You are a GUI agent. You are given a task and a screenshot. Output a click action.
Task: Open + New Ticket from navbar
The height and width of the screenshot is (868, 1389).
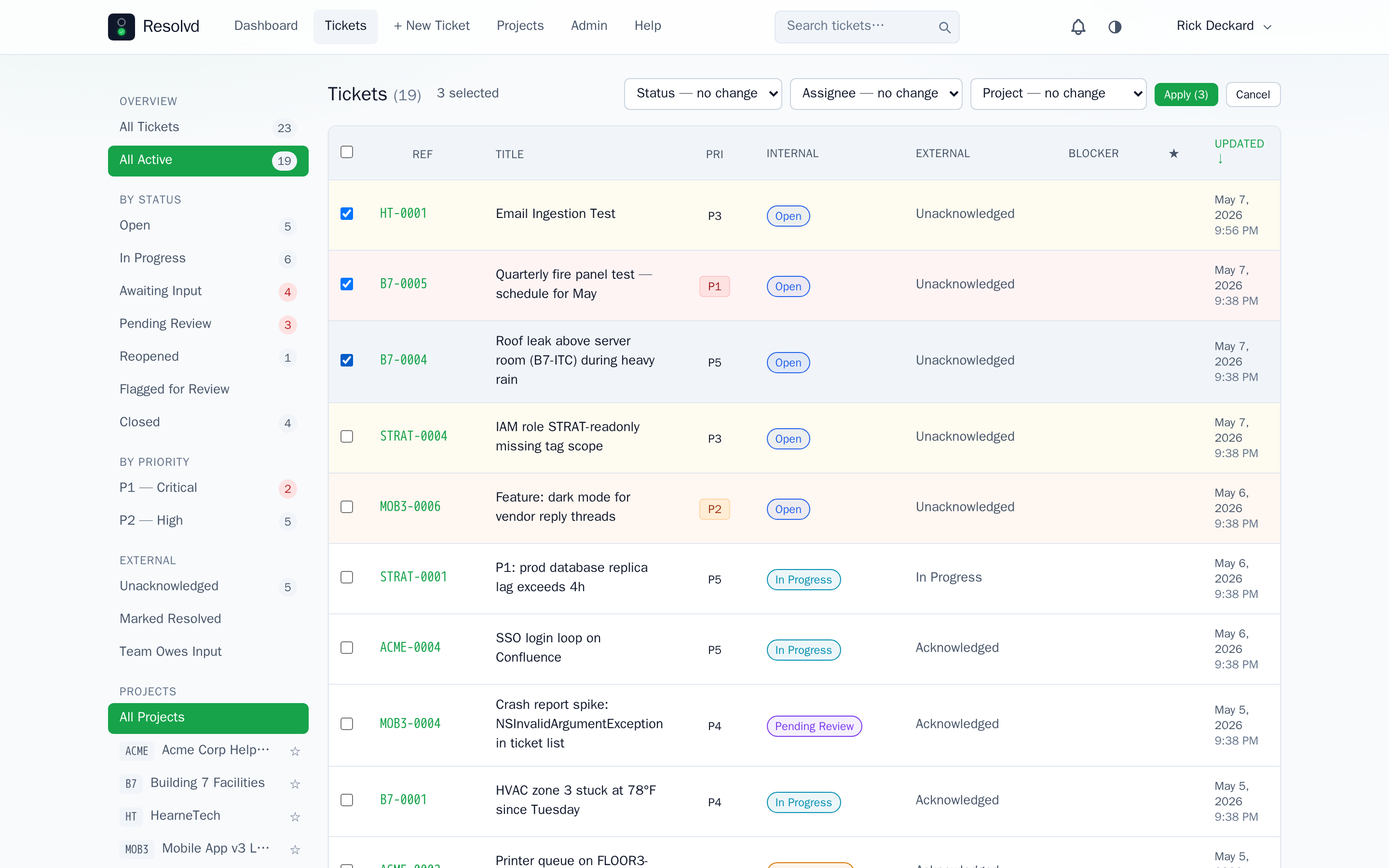click(x=432, y=26)
